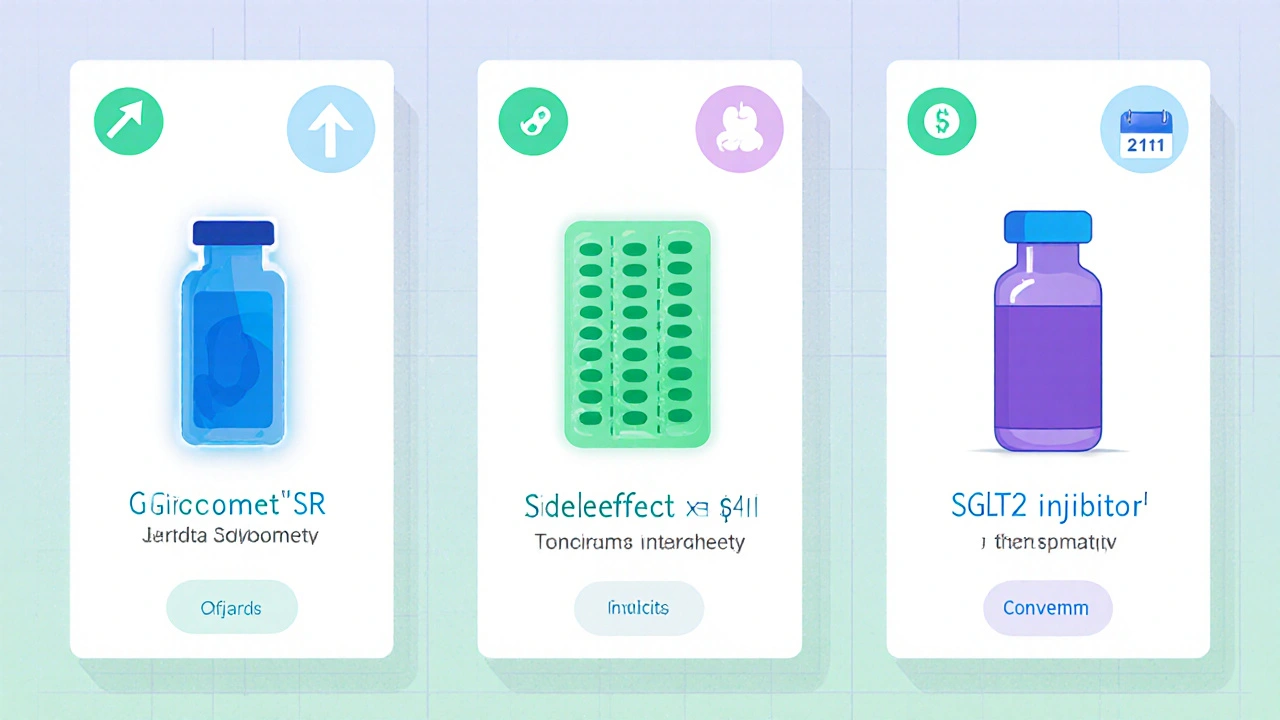This screenshot has height=720, width=1280.
Task: Click the thenspmatitv subtitle on third card
Action: click(1047, 544)
